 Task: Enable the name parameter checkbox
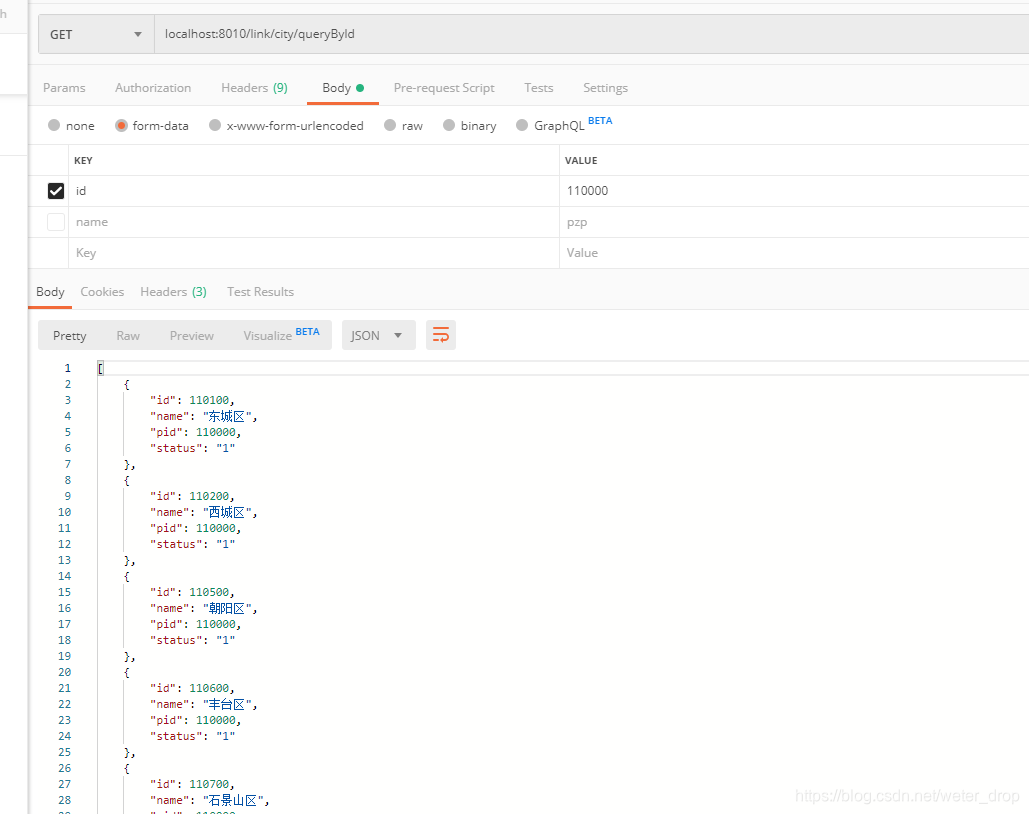coord(56,222)
